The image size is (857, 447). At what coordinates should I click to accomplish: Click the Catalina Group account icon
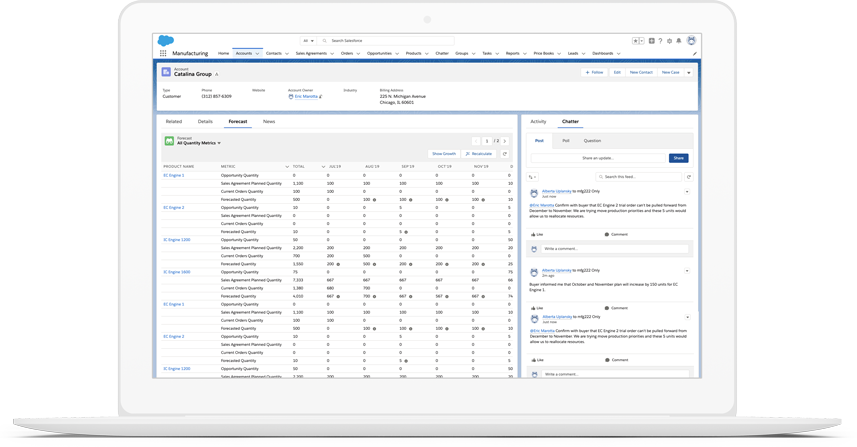tap(166, 72)
